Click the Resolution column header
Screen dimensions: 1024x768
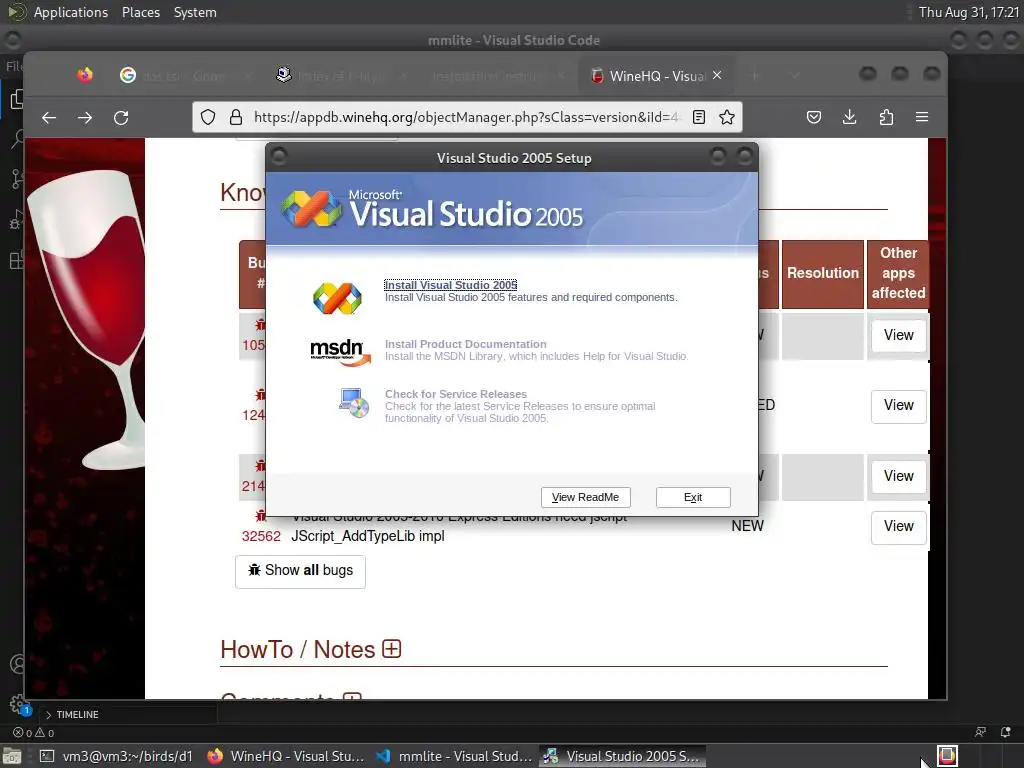point(823,273)
